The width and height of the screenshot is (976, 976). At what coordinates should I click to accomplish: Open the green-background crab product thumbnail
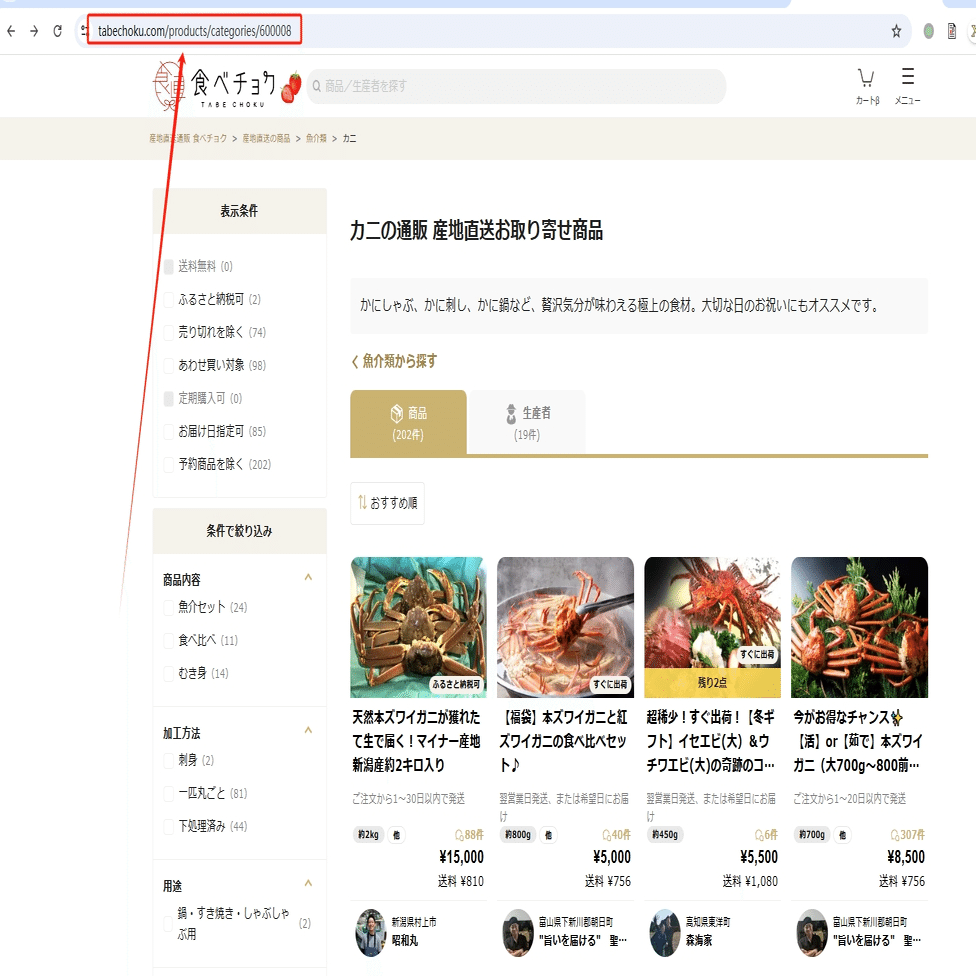(x=418, y=627)
